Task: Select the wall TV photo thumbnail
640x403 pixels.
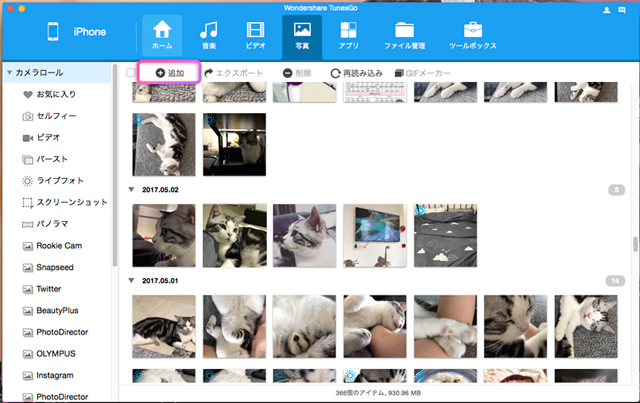Action: 375,236
